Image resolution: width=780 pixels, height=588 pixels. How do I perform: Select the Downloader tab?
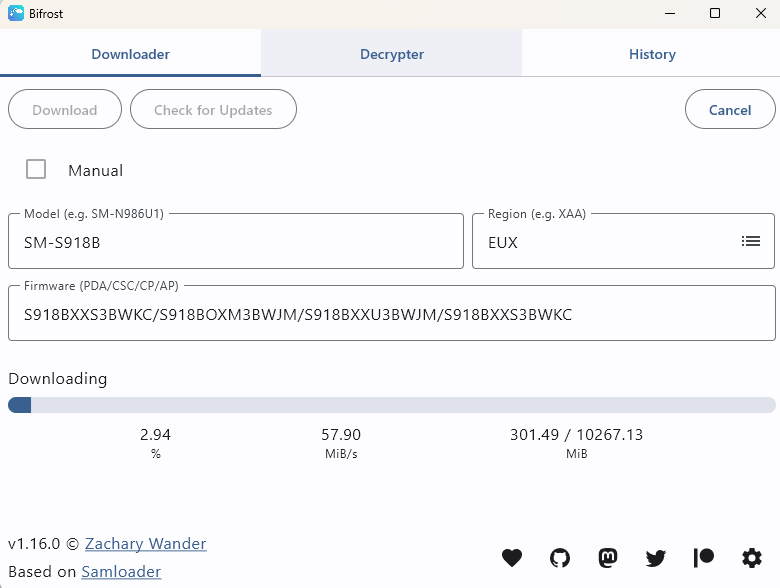tap(131, 54)
